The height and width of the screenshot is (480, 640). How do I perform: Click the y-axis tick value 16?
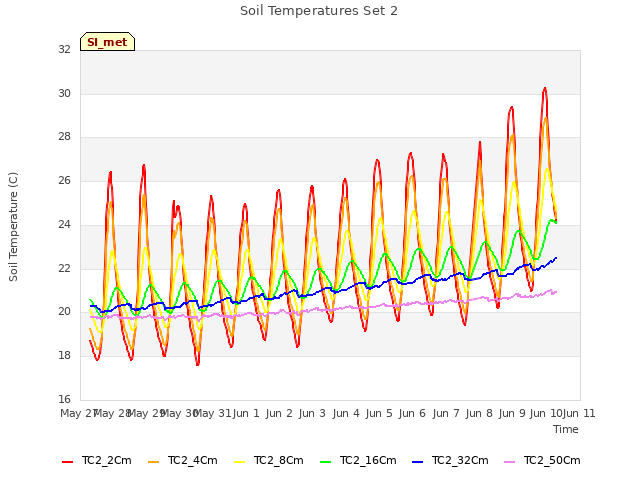click(x=64, y=399)
